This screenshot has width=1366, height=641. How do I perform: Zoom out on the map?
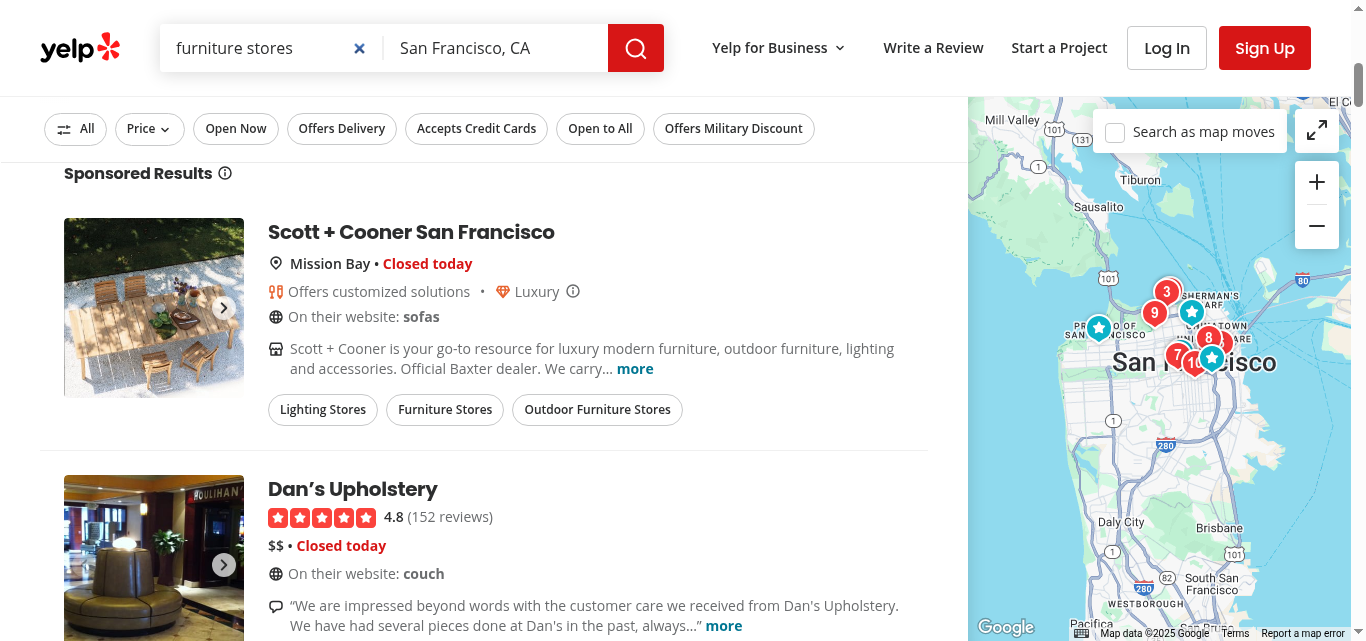[x=1317, y=226]
